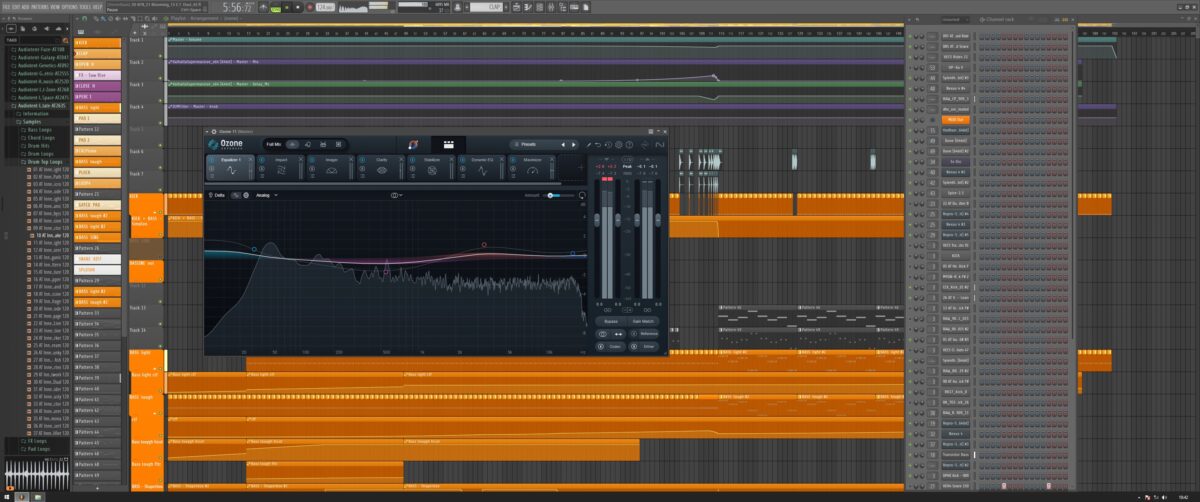Toggle power of the Imager module
The width and height of the screenshot is (1200, 502).
(x=312, y=160)
